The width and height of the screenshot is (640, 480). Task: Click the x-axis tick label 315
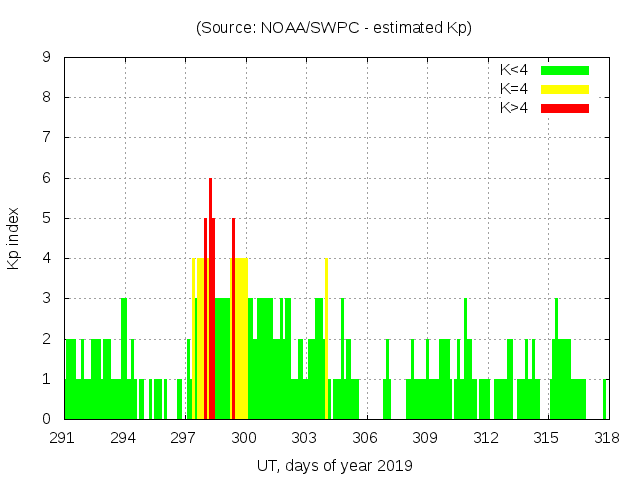pyautogui.click(x=545, y=438)
